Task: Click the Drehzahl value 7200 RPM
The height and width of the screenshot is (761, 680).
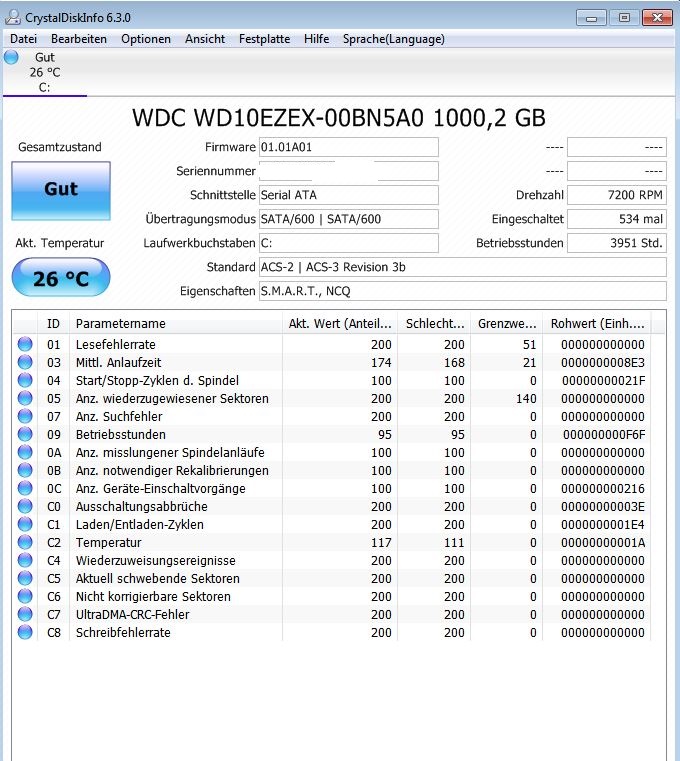Action: [x=617, y=195]
